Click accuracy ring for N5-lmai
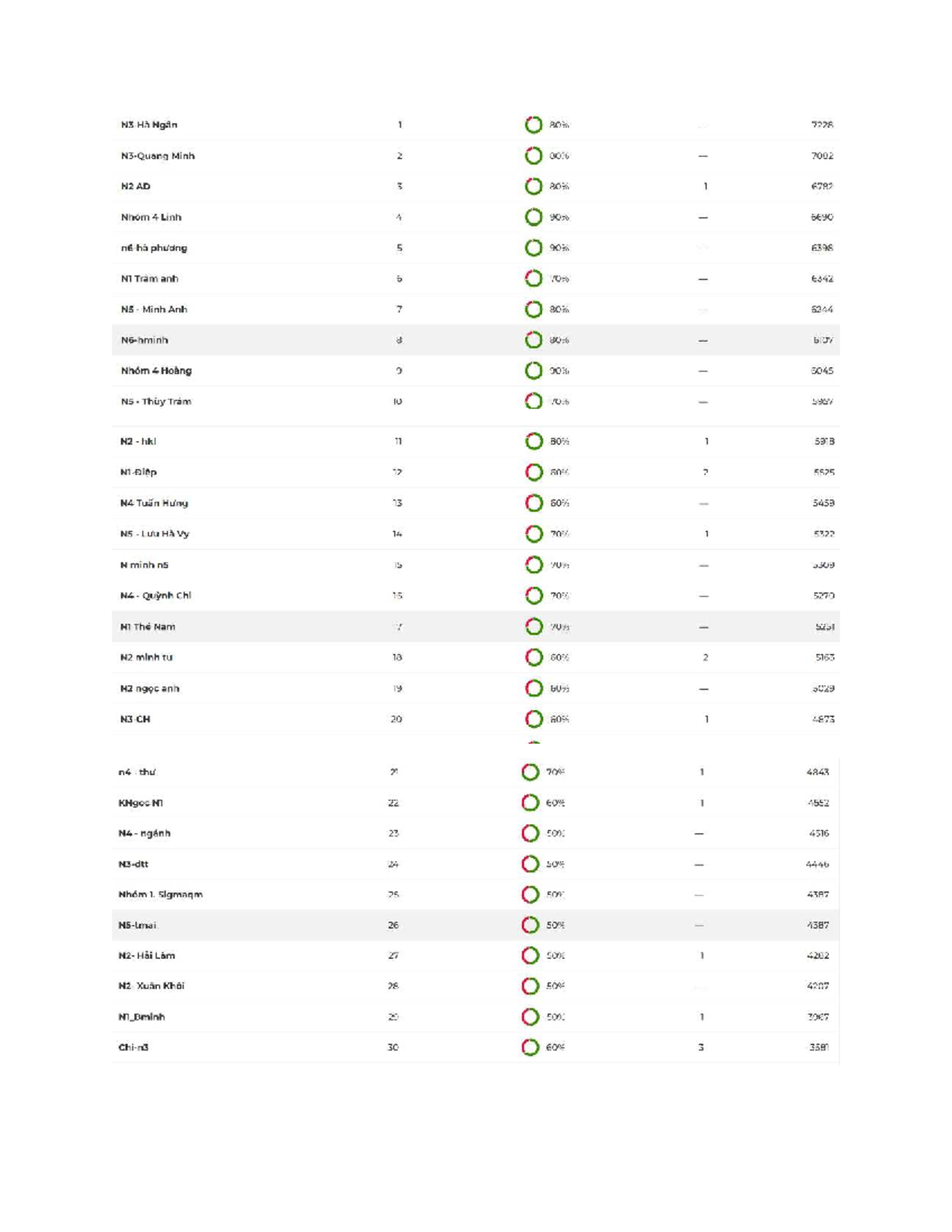The width and height of the screenshot is (952, 1232). coord(530,925)
